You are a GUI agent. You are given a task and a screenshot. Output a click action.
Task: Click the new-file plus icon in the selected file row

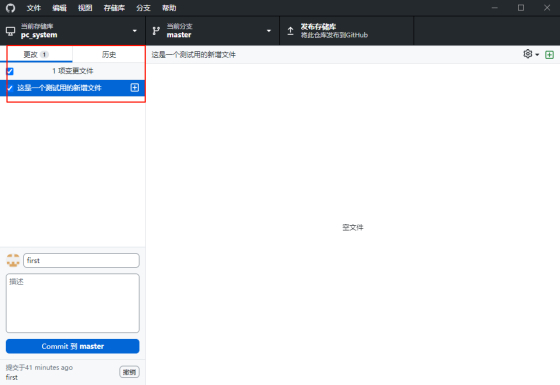(x=135, y=88)
